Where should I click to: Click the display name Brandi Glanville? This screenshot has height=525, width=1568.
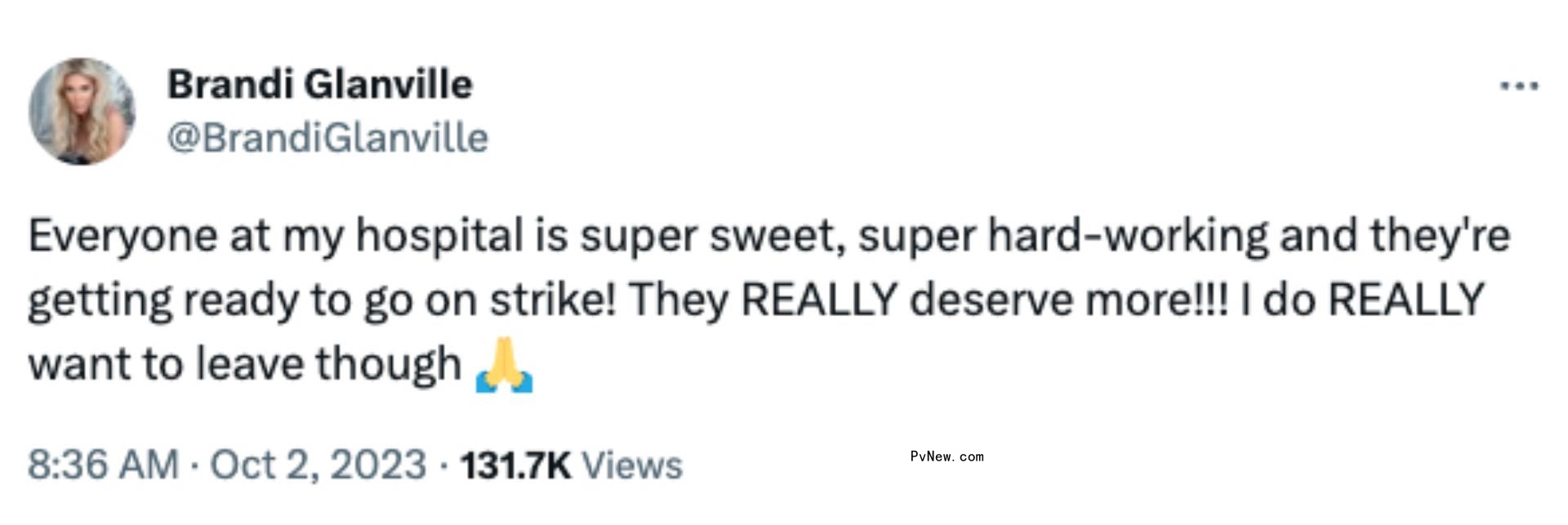(x=320, y=82)
